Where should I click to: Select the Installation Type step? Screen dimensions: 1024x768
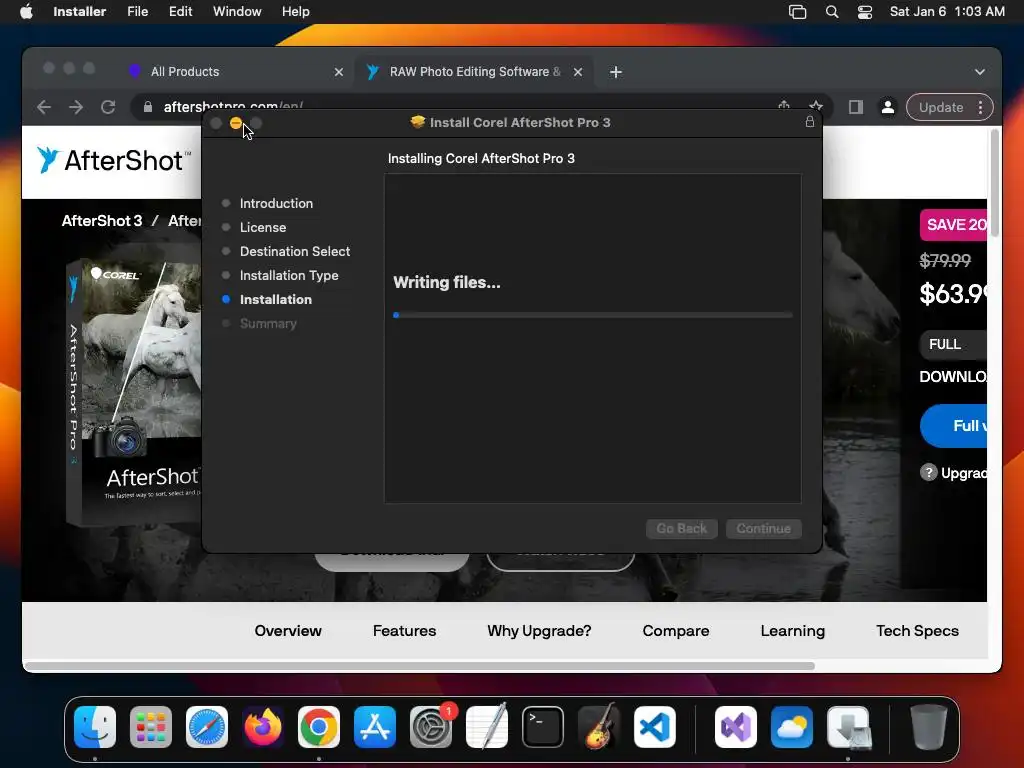pyautogui.click(x=289, y=276)
